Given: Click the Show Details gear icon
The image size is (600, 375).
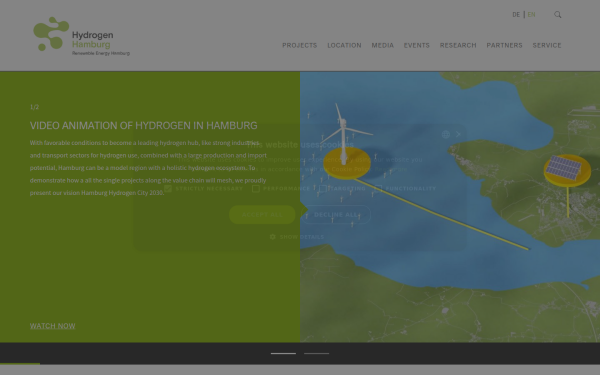Looking at the screenshot, I should (272, 237).
